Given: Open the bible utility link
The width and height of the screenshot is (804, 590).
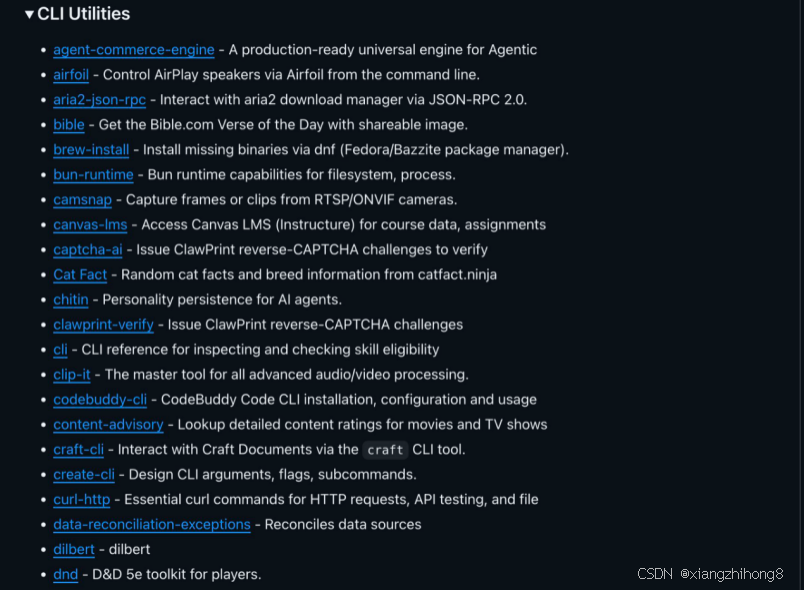Looking at the screenshot, I should click(68, 125).
